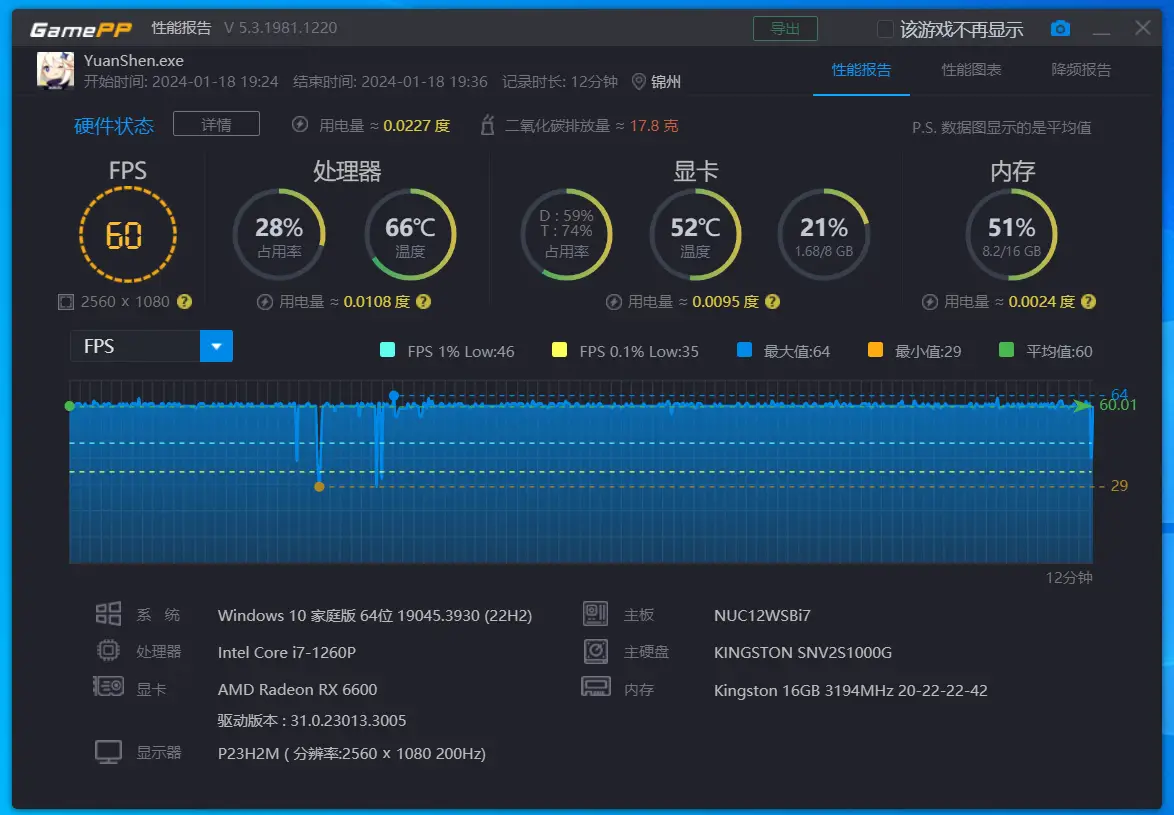Click the blue maximum-value marker on chart

pos(394,396)
